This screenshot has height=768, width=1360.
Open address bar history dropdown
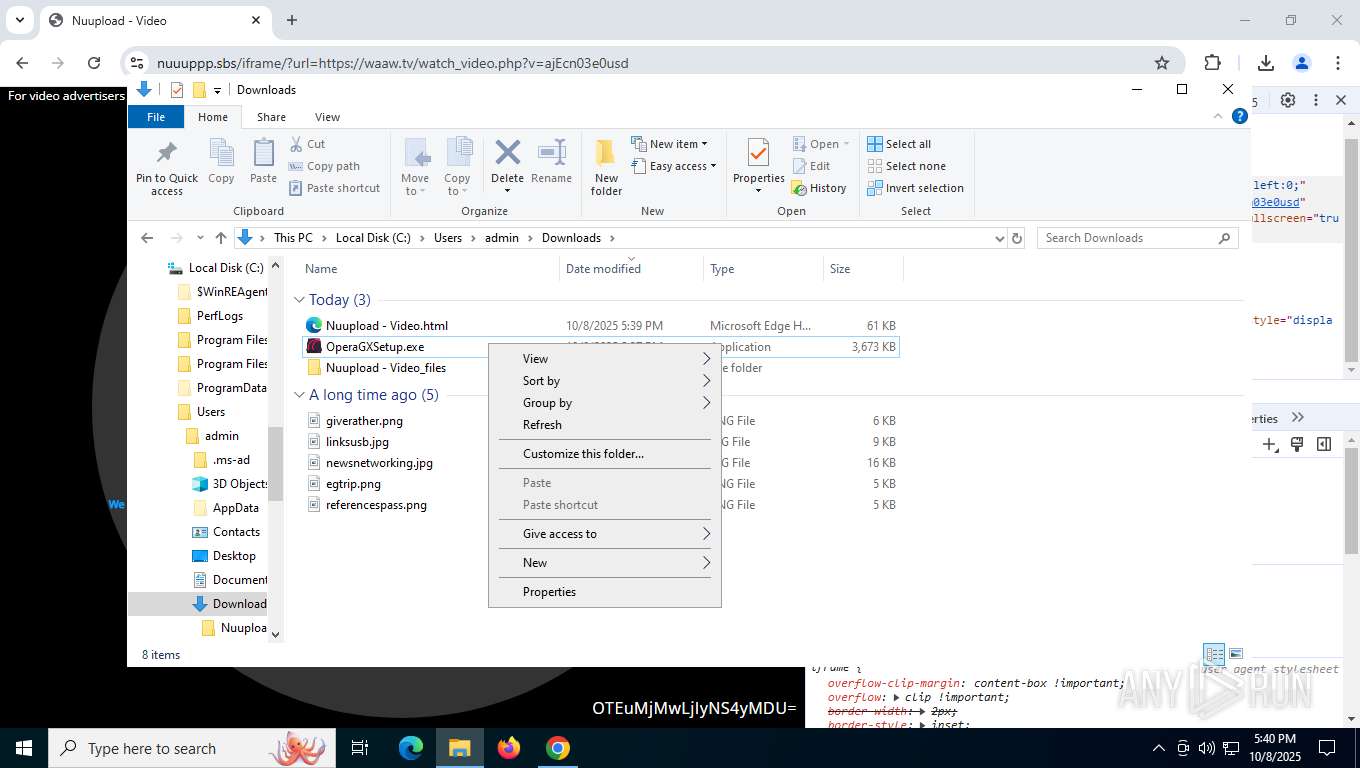point(999,238)
